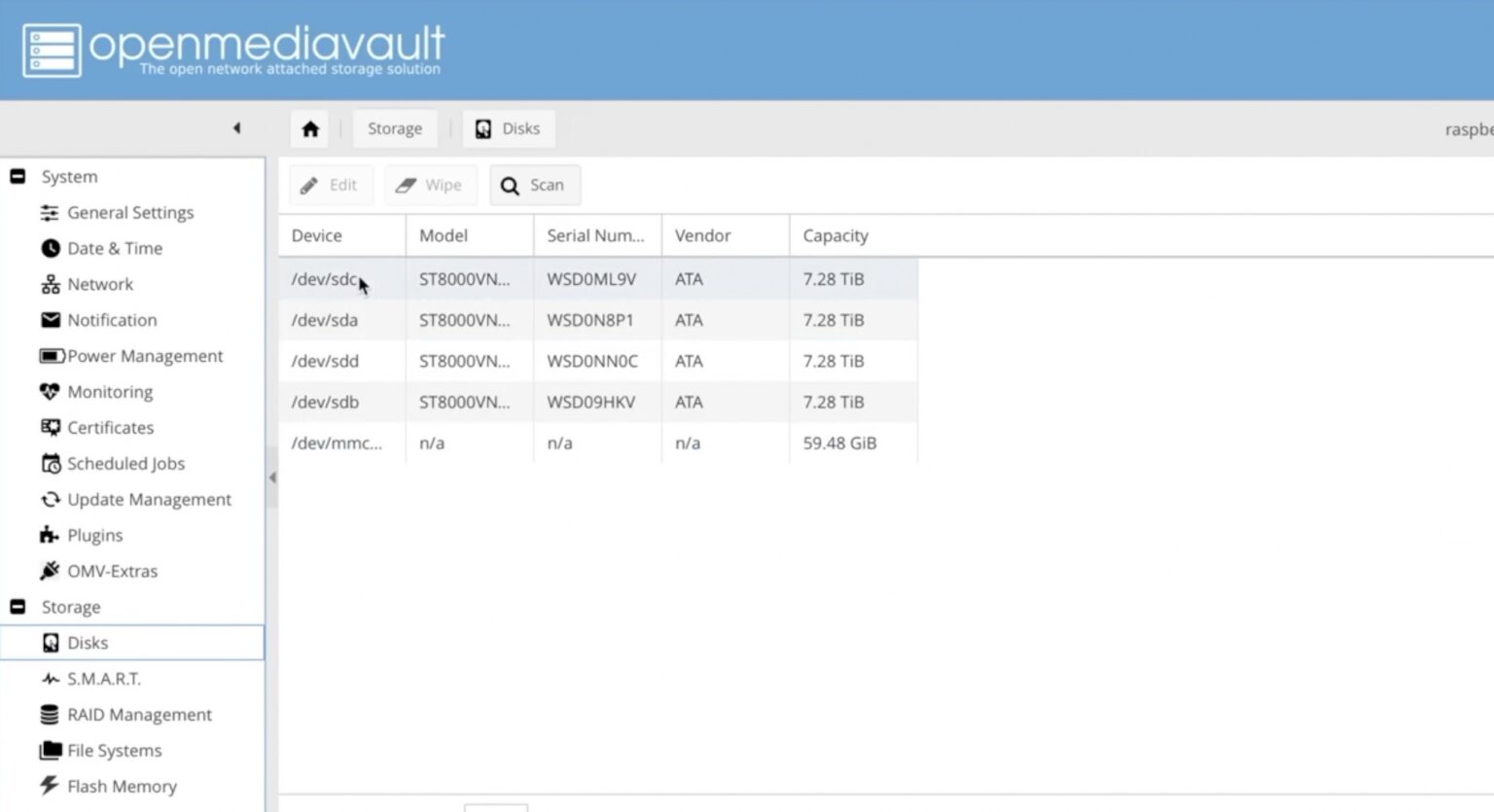This screenshot has width=1494, height=812.
Task: Click the sidebar splitter collapse handle
Action: [272, 477]
